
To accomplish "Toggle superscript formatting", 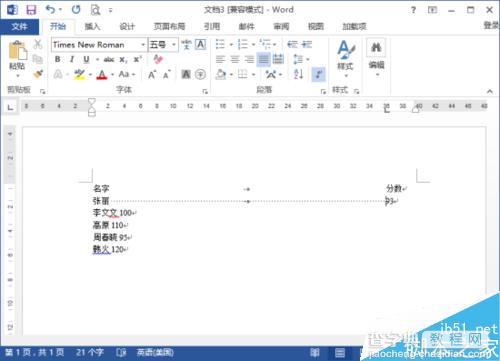I will pos(137,59).
